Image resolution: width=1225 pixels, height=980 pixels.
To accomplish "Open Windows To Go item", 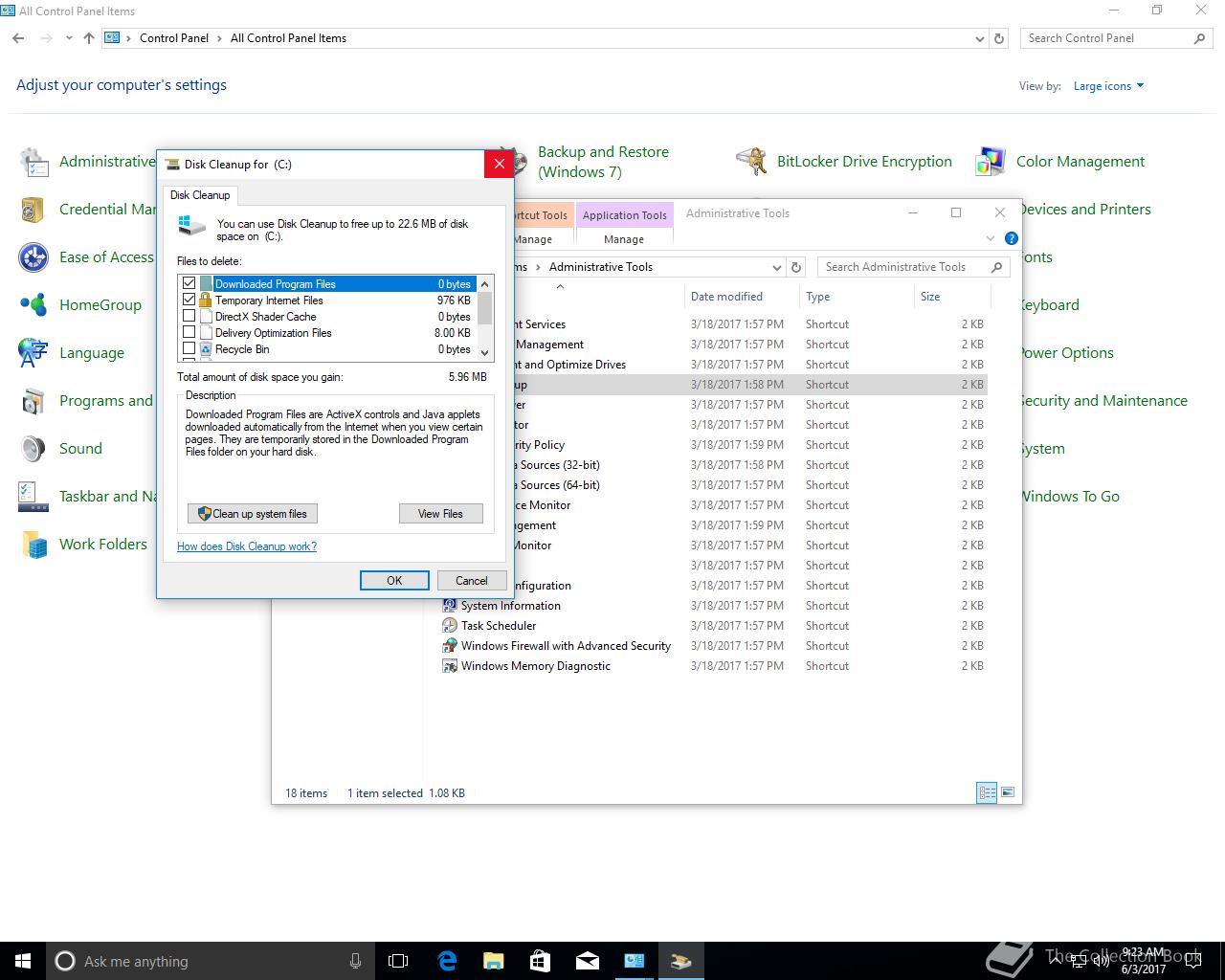I will [1069, 497].
